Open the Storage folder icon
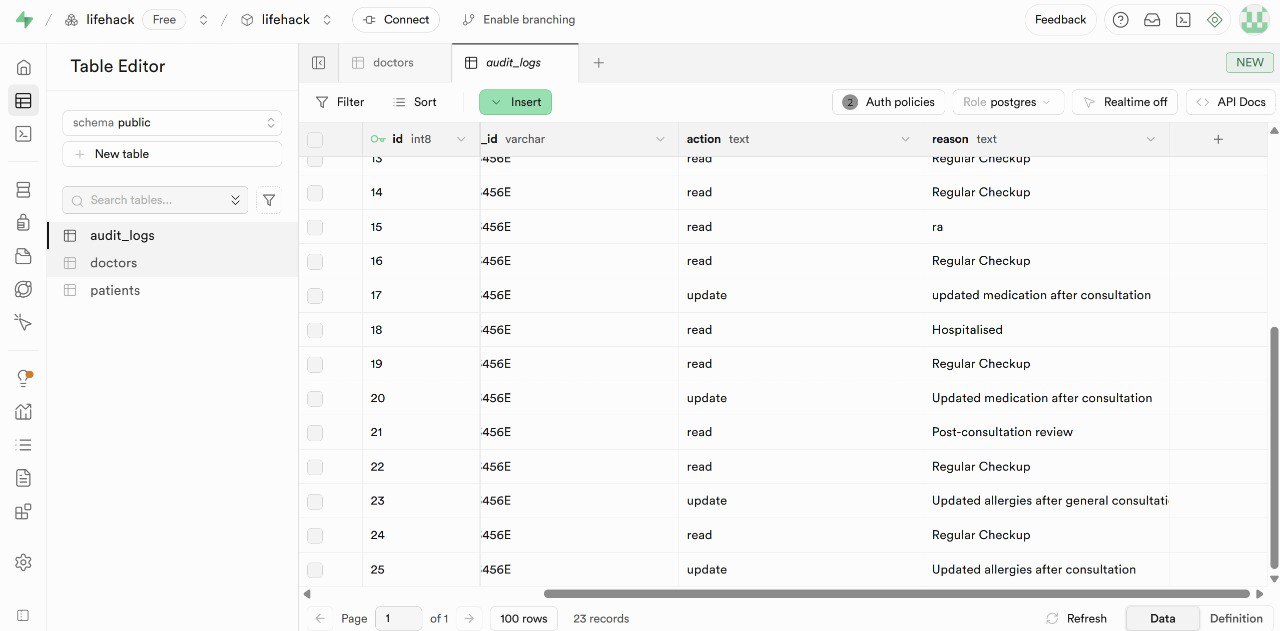The width and height of the screenshot is (1280, 631). pyautogui.click(x=23, y=256)
